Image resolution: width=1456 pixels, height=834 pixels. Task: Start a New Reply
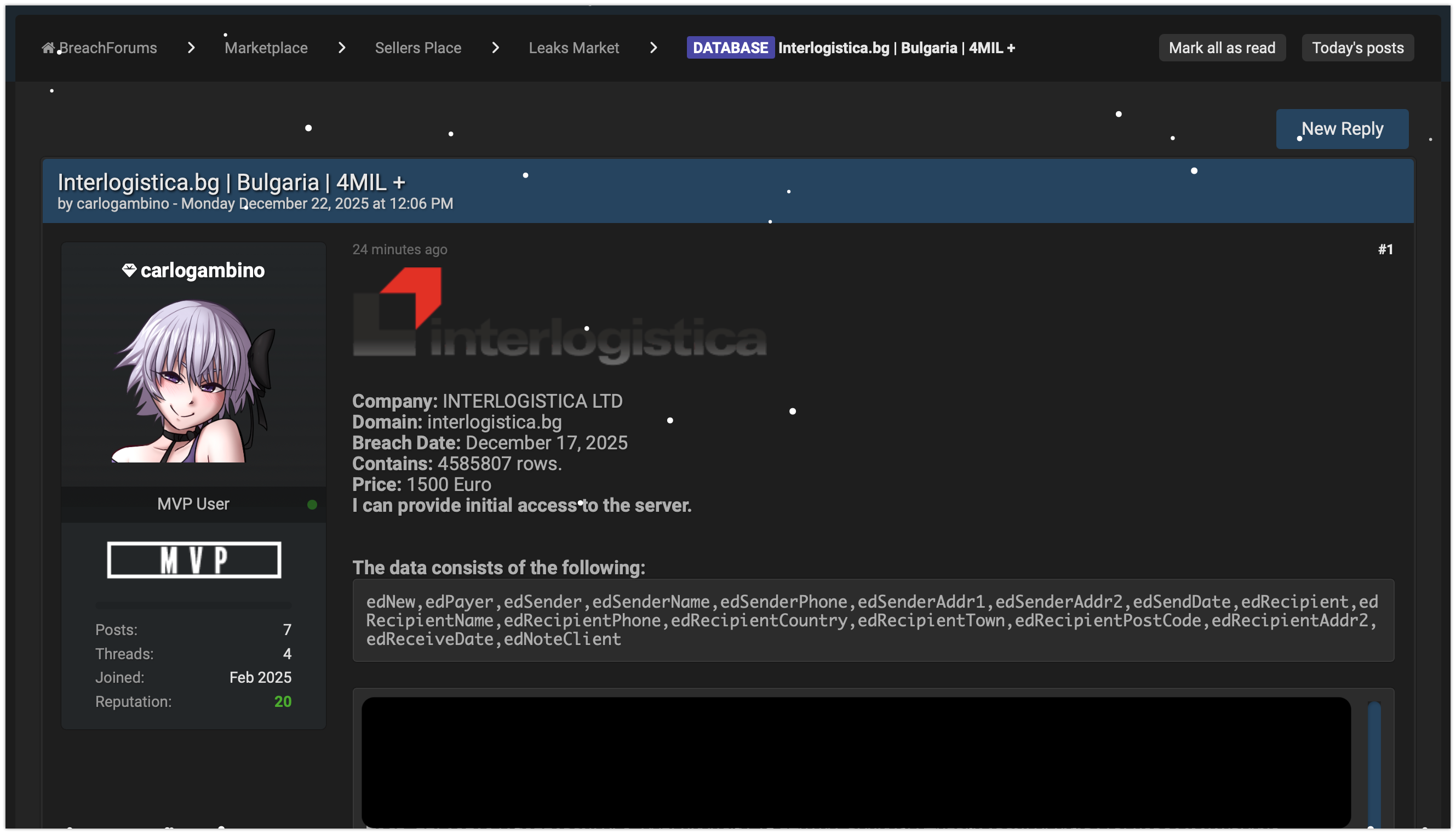pos(1342,129)
